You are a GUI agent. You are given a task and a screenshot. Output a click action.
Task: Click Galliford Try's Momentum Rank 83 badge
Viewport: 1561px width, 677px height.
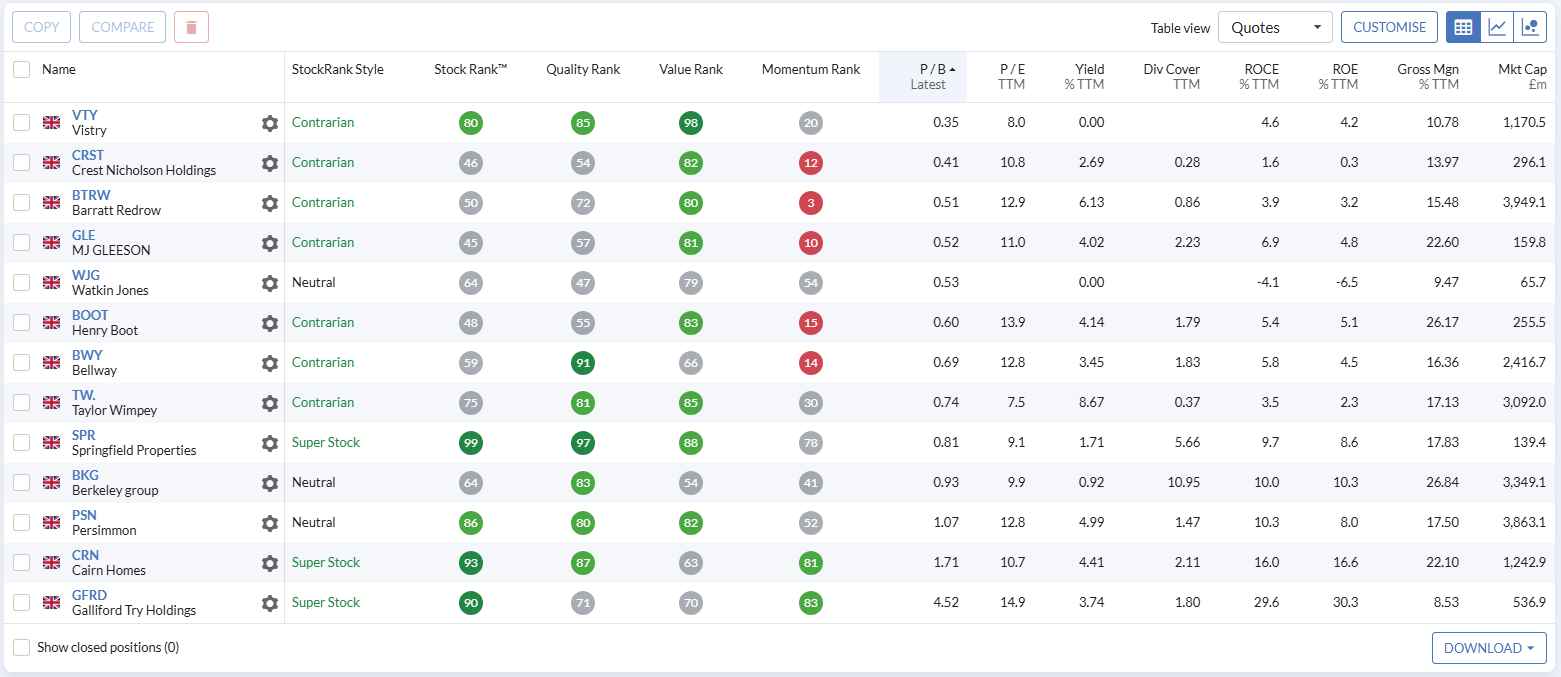pos(811,603)
